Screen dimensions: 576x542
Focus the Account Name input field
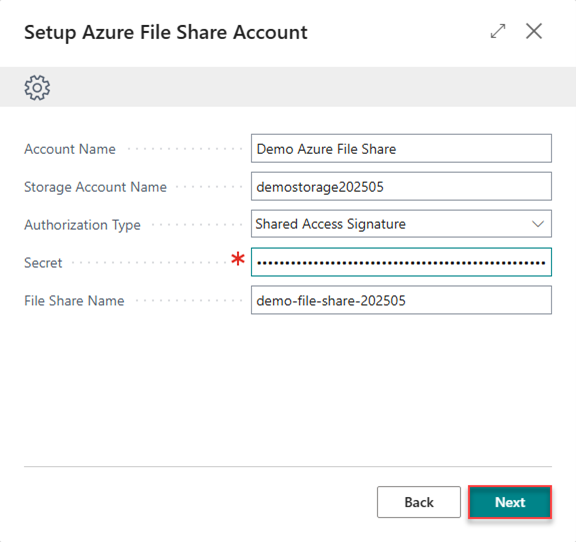point(401,148)
